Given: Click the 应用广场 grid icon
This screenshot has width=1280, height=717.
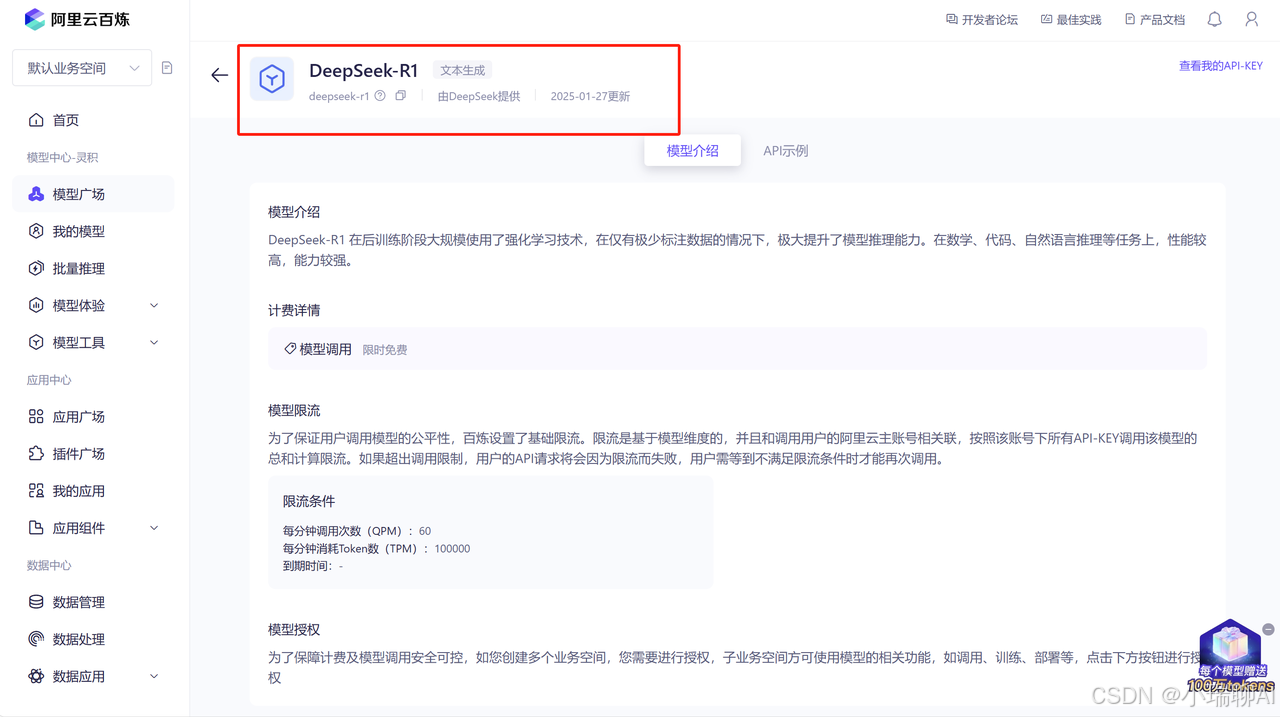Looking at the screenshot, I should [36, 416].
